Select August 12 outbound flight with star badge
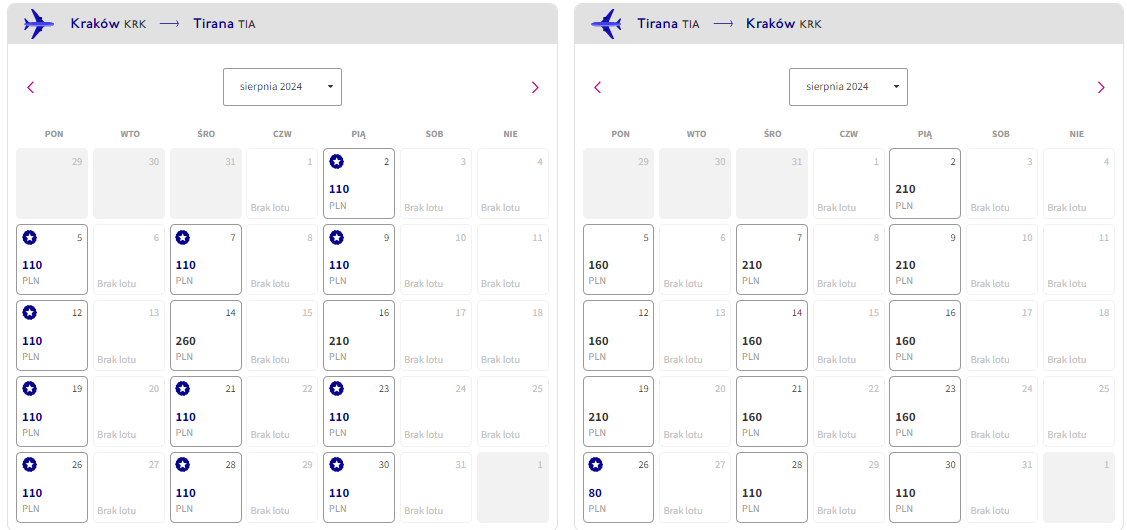Viewport: 1127px width, 530px height. [x=52, y=335]
